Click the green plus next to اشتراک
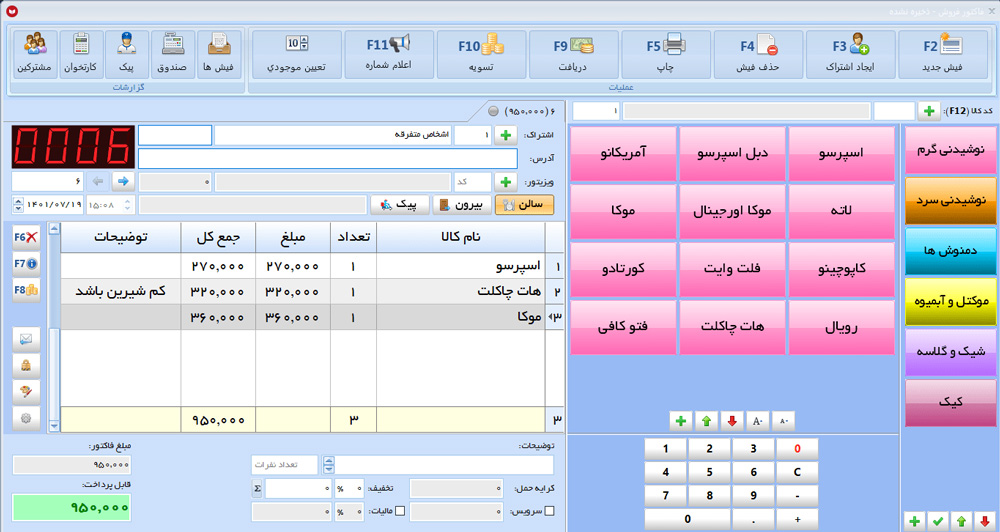Viewport: 1000px width, 532px height. 506,135
